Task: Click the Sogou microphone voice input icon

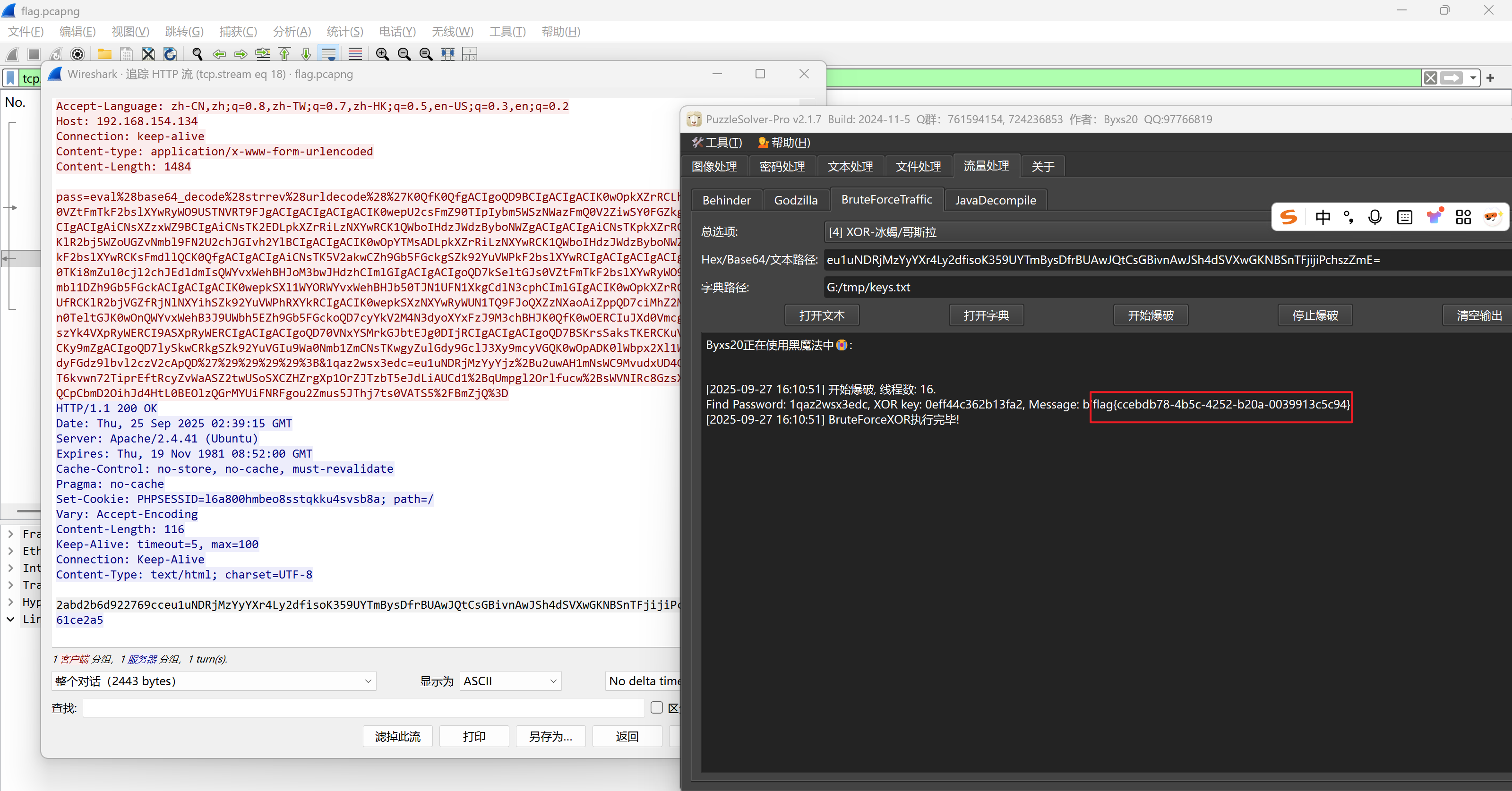Action: click(1375, 218)
